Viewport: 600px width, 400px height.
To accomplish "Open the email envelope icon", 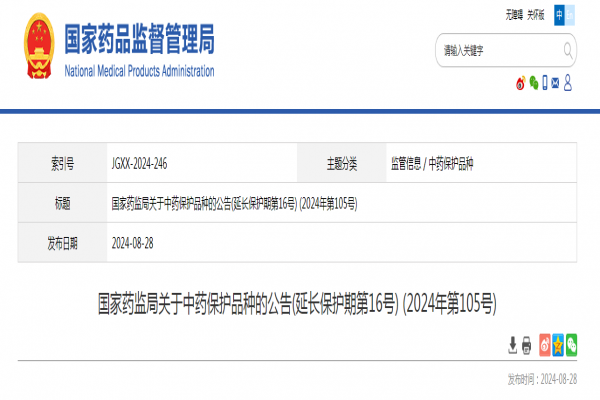I will pyautogui.click(x=555, y=83).
